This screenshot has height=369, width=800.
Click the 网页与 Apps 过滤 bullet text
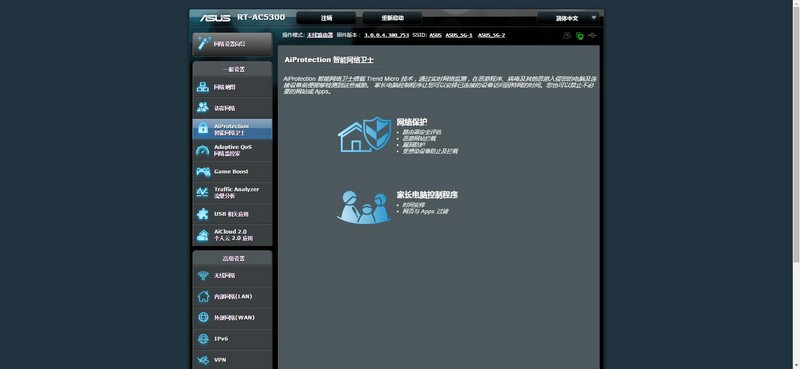(x=426, y=211)
